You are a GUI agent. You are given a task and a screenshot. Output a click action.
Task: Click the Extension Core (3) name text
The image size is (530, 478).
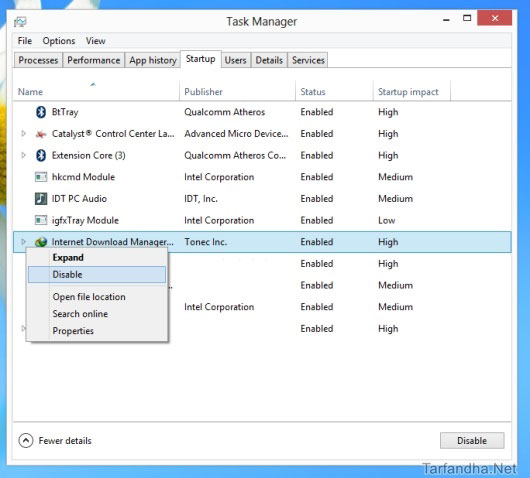tap(89, 156)
